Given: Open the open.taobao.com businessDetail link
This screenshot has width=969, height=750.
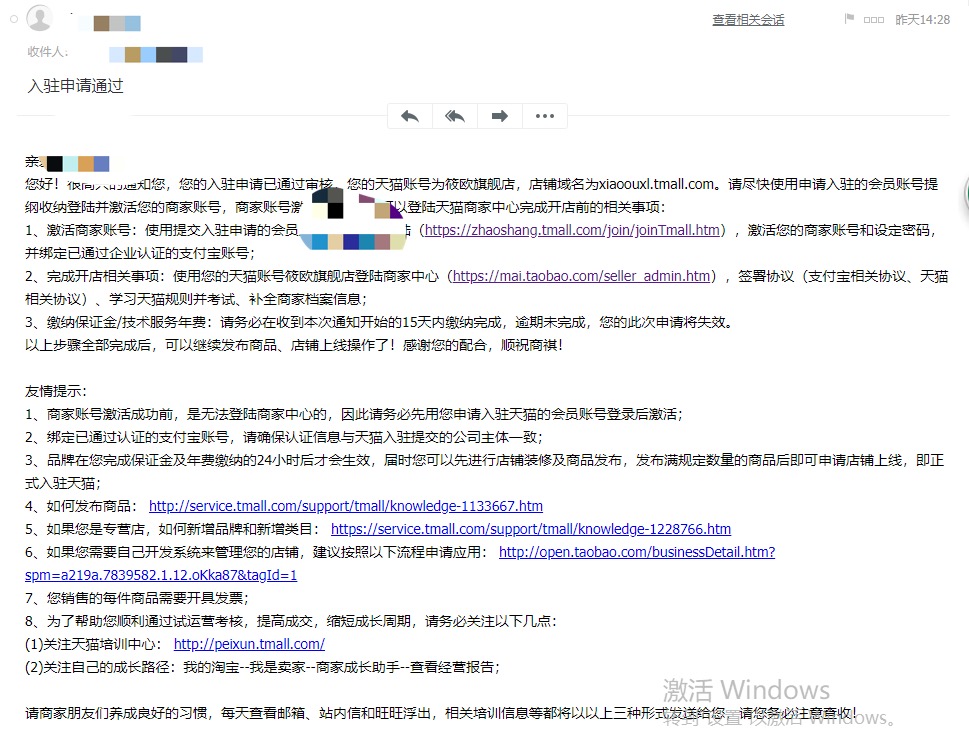Looking at the screenshot, I should pos(637,552).
